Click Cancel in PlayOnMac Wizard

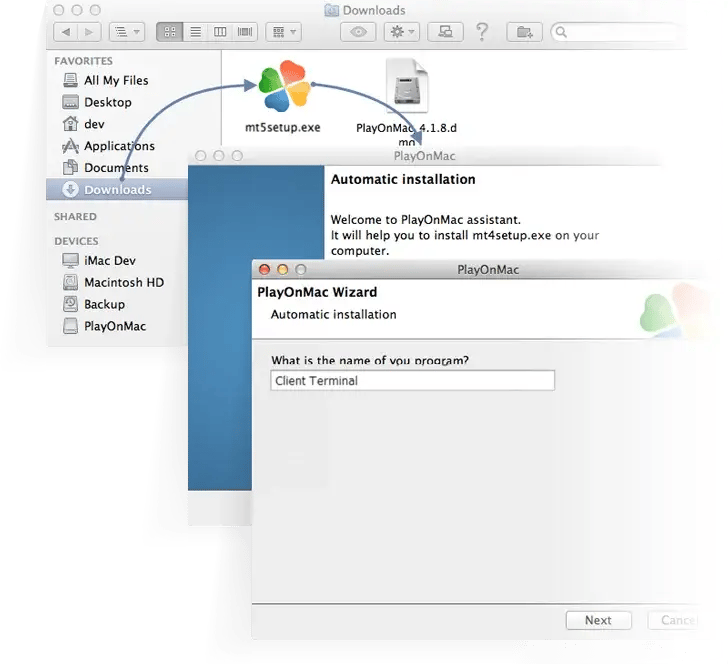tap(673, 620)
